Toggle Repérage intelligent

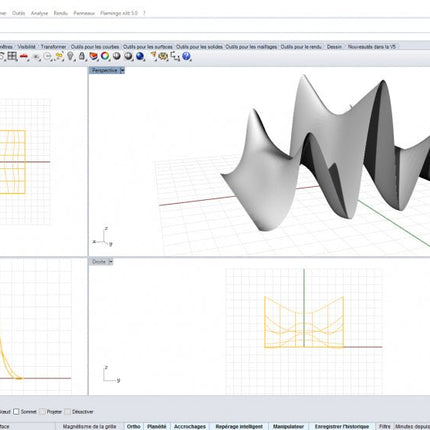[239, 426]
